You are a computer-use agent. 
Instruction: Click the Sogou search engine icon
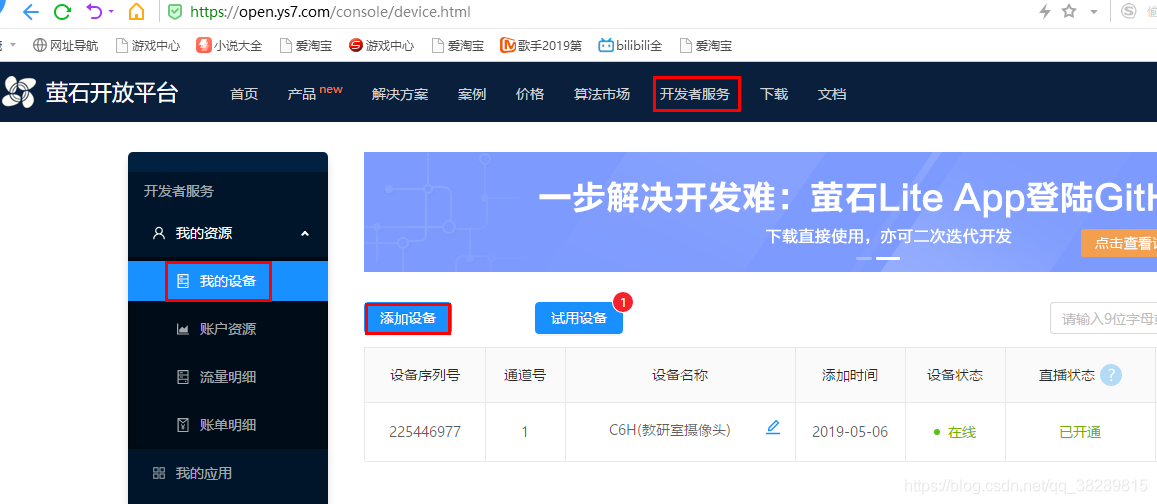[1129, 12]
